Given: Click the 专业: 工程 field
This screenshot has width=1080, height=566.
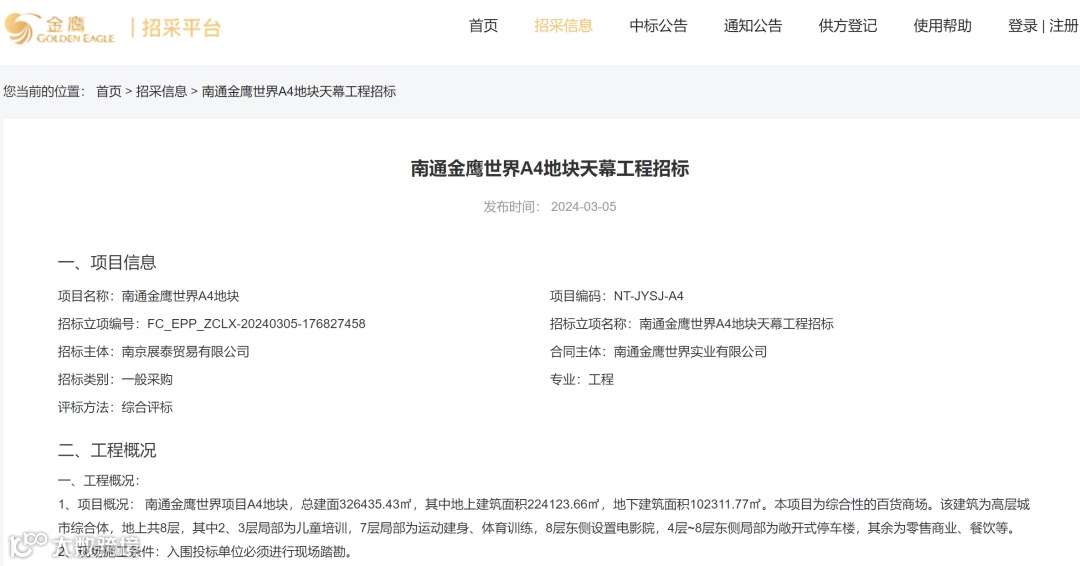Looking at the screenshot, I should 581,379.
